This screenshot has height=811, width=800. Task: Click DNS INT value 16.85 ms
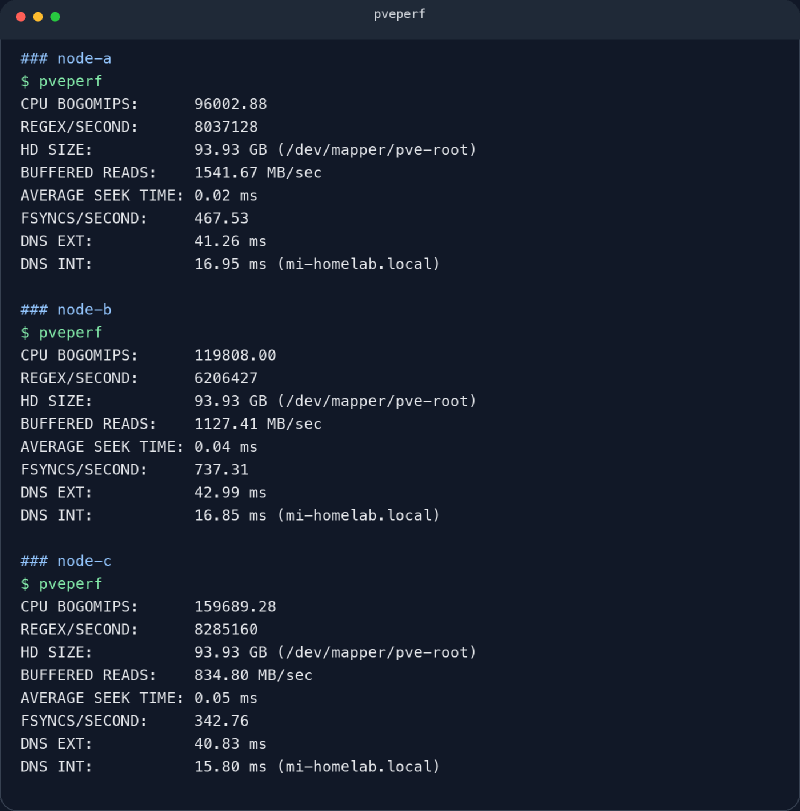(x=231, y=516)
